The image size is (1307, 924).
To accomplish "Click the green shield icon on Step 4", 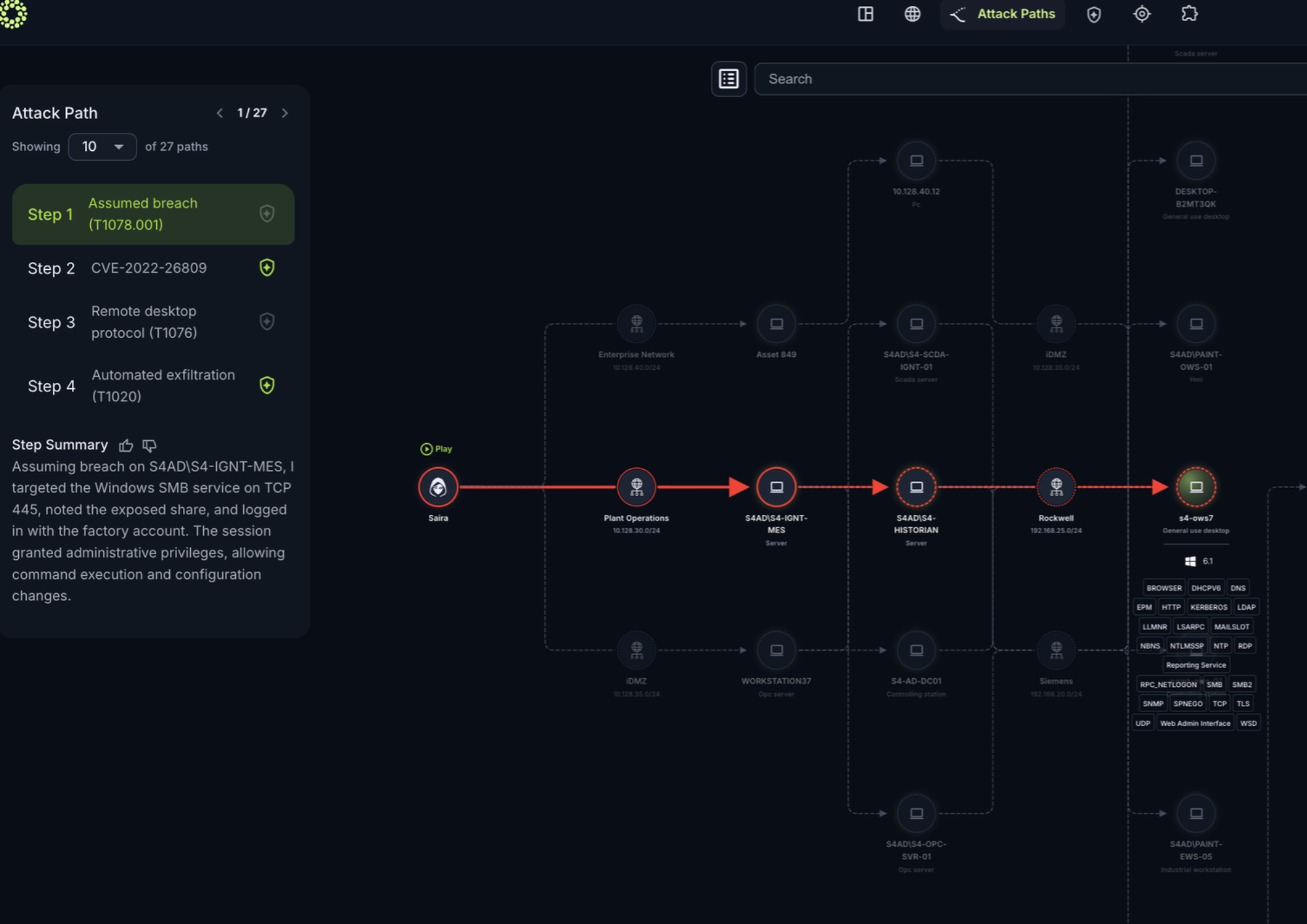I will [x=267, y=385].
